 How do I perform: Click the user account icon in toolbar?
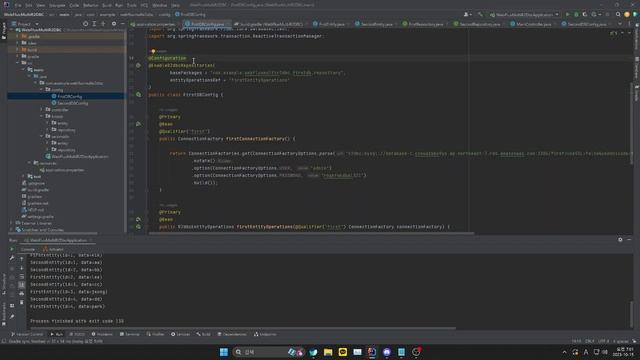[467, 14]
